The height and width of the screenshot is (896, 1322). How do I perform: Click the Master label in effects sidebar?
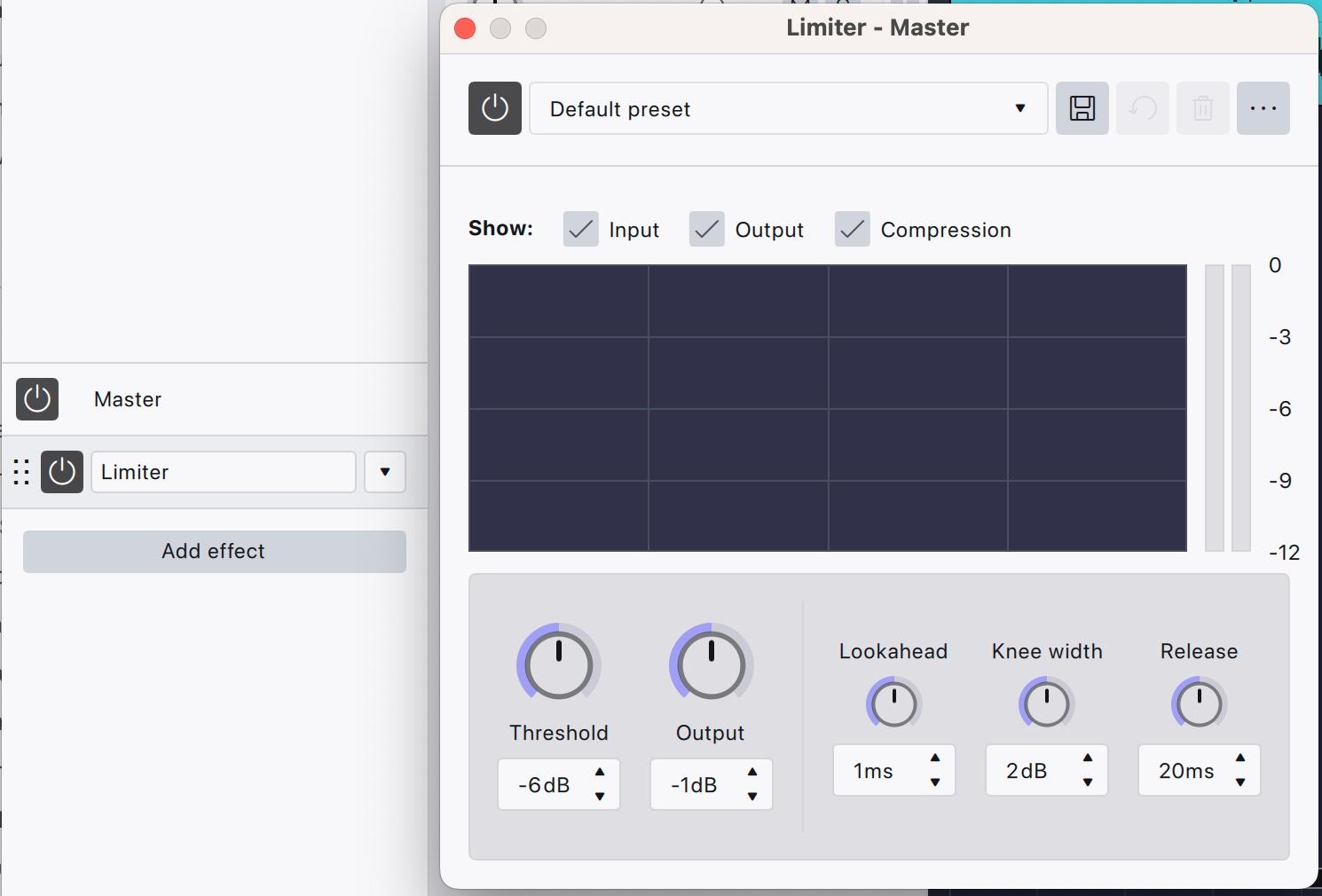point(128,399)
